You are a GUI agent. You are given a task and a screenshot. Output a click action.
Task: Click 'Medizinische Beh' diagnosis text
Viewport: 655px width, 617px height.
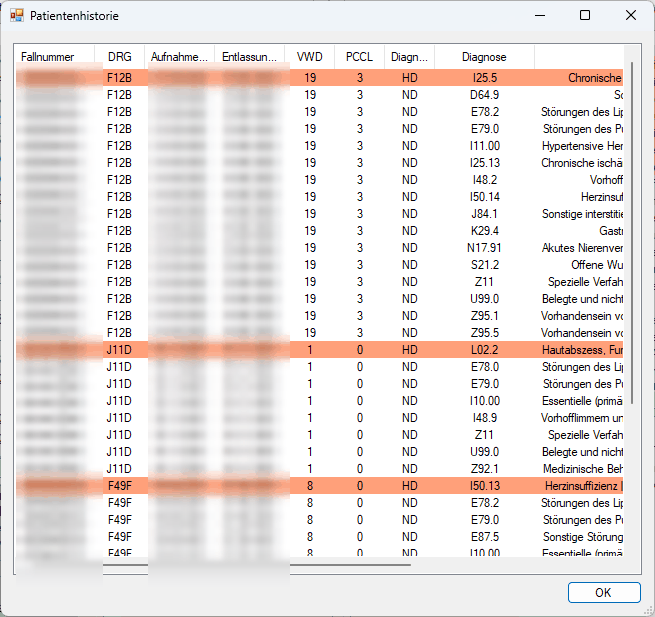[x=583, y=469]
